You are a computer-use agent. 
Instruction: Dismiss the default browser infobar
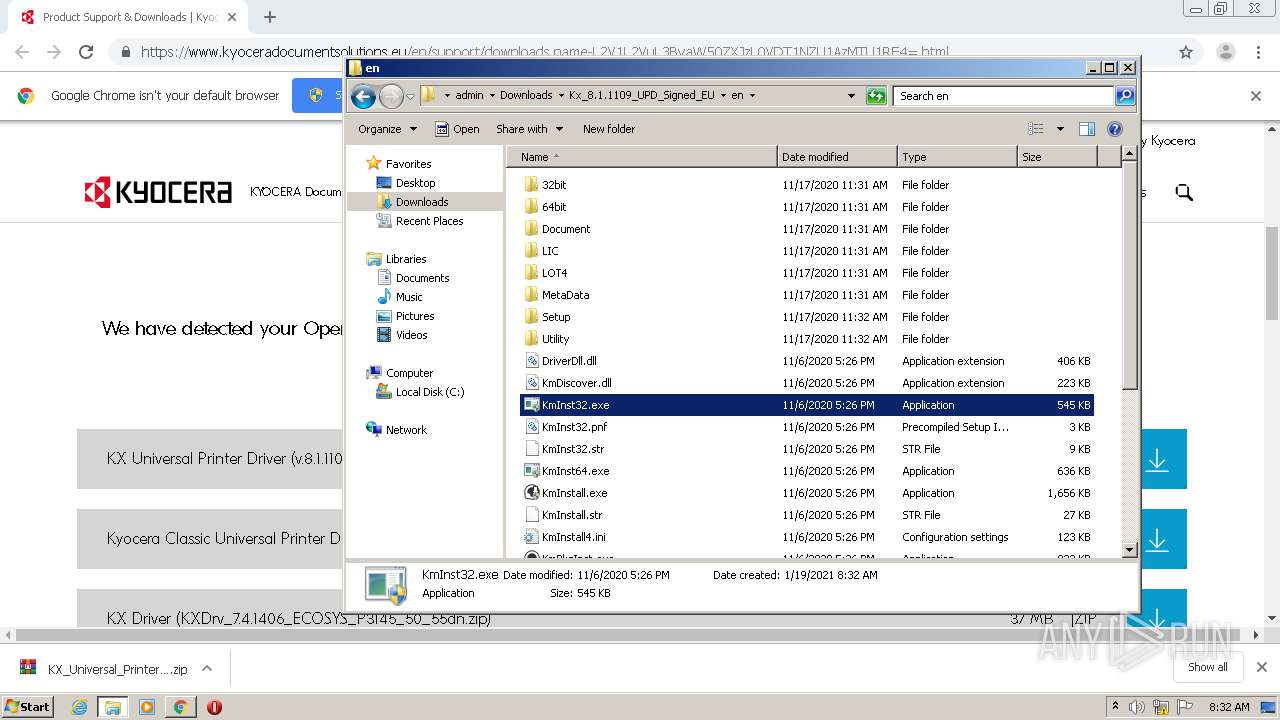(x=1256, y=96)
